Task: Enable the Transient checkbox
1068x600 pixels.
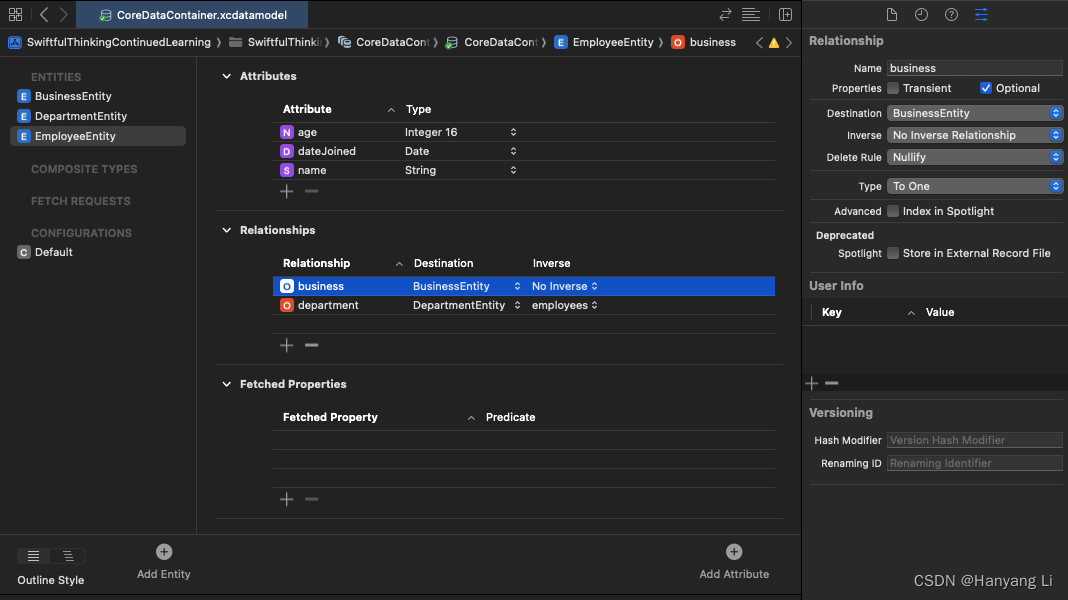Action: pos(893,88)
